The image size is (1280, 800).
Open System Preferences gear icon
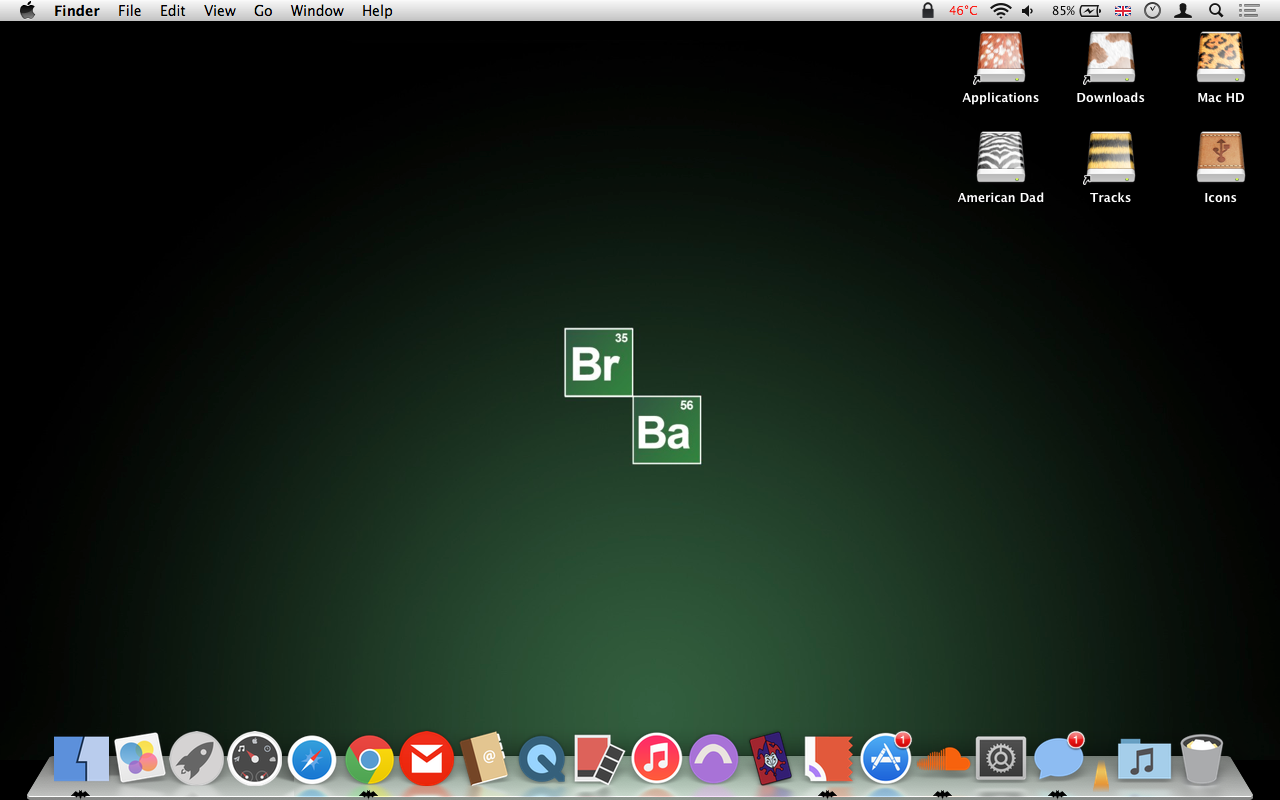[x=1001, y=760]
